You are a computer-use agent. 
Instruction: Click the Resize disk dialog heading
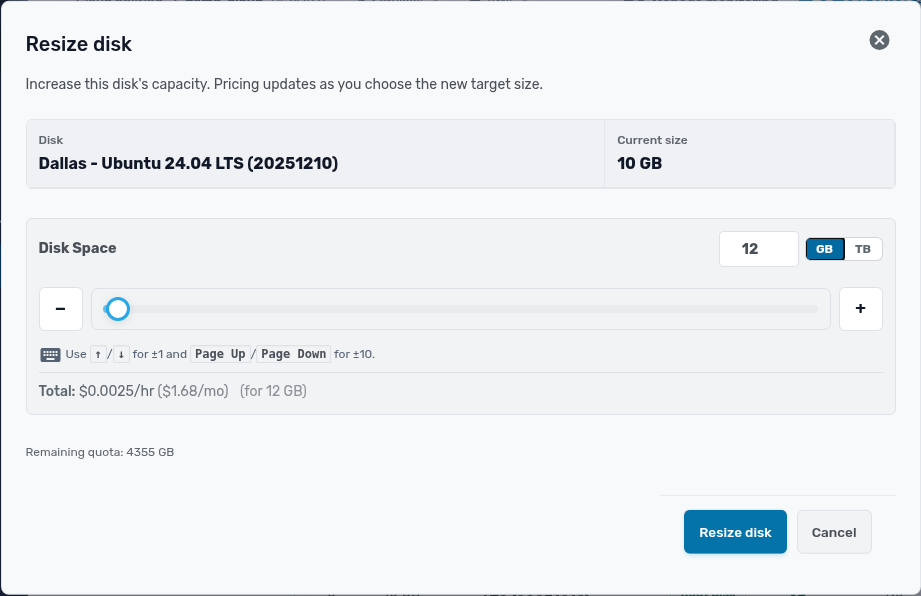[79, 44]
